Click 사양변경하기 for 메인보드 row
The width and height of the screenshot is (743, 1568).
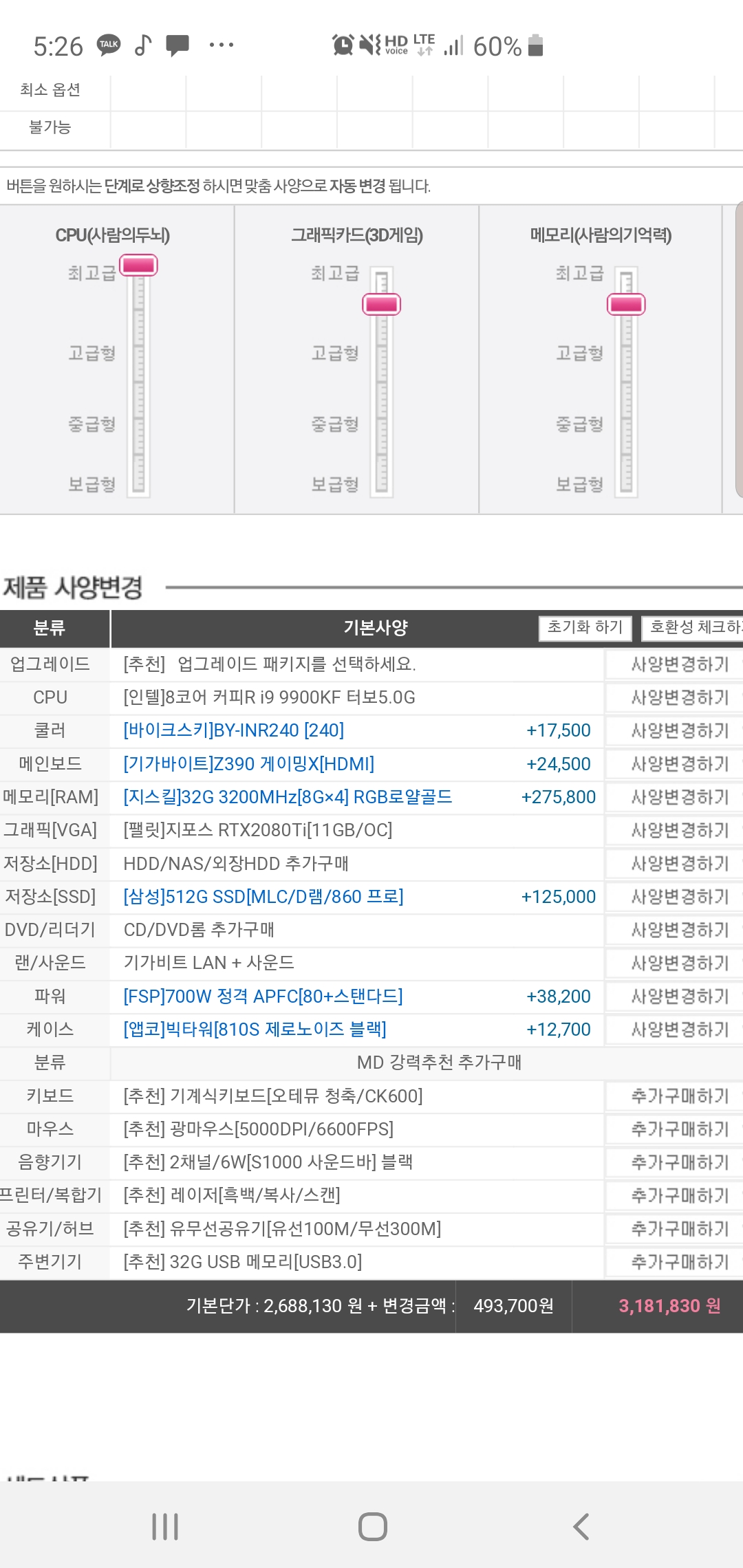pos(674,764)
